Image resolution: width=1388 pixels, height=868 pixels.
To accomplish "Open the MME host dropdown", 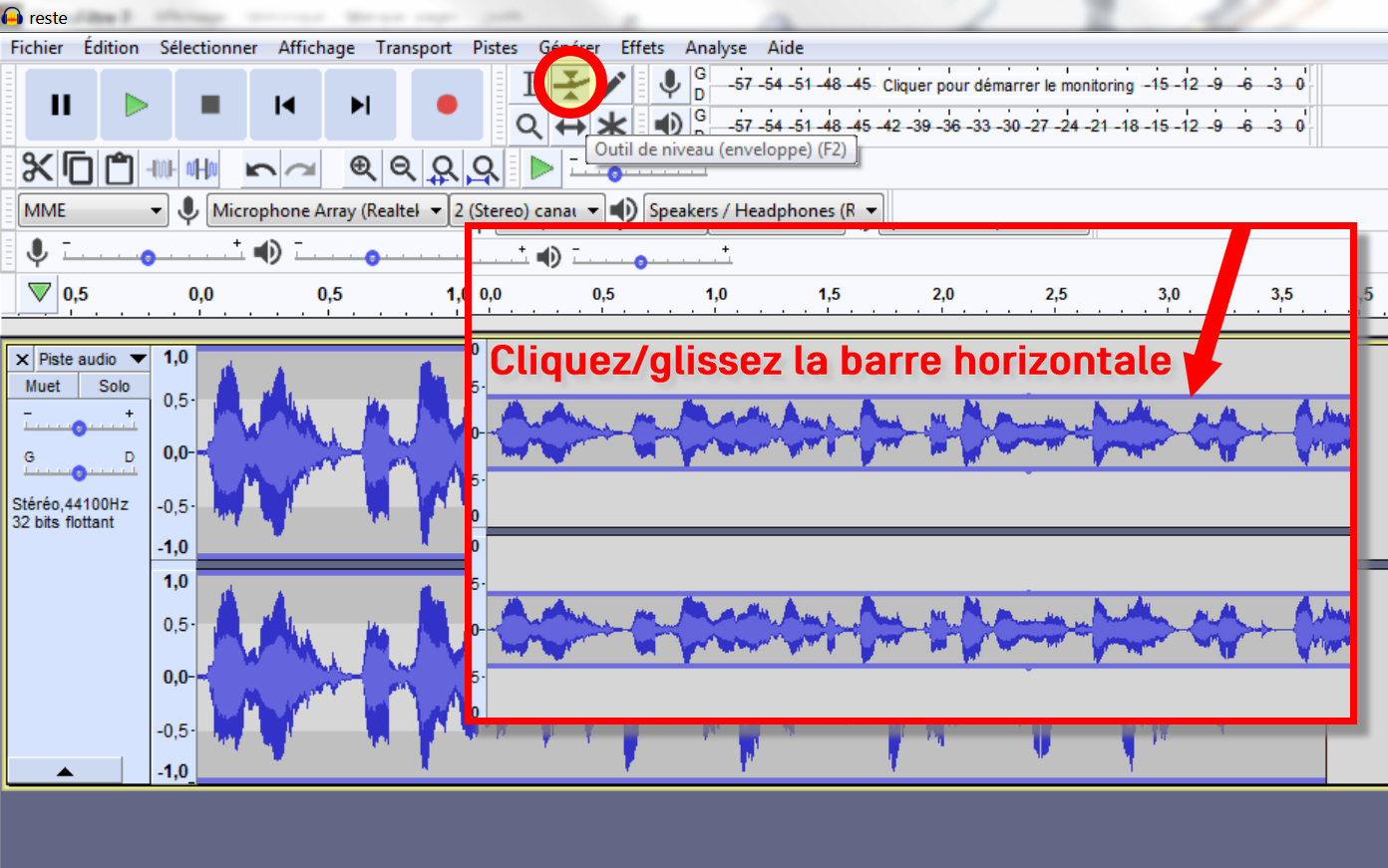I will [93, 210].
